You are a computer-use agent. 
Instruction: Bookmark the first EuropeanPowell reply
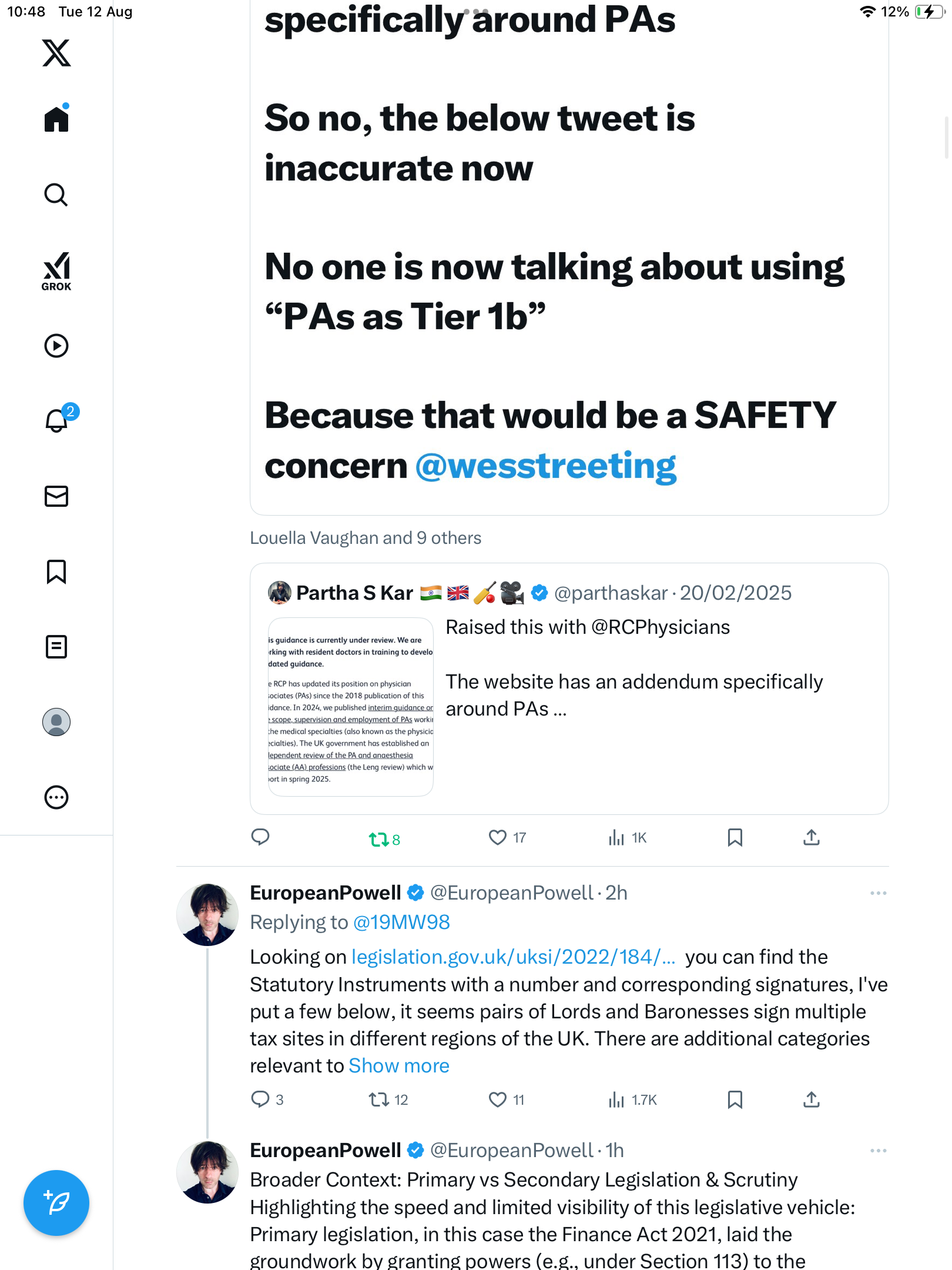[735, 1099]
